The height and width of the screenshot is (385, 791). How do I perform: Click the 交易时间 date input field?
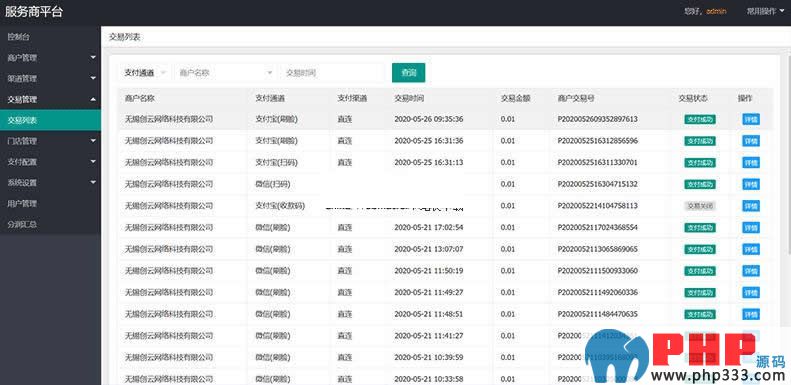pyautogui.click(x=333, y=73)
